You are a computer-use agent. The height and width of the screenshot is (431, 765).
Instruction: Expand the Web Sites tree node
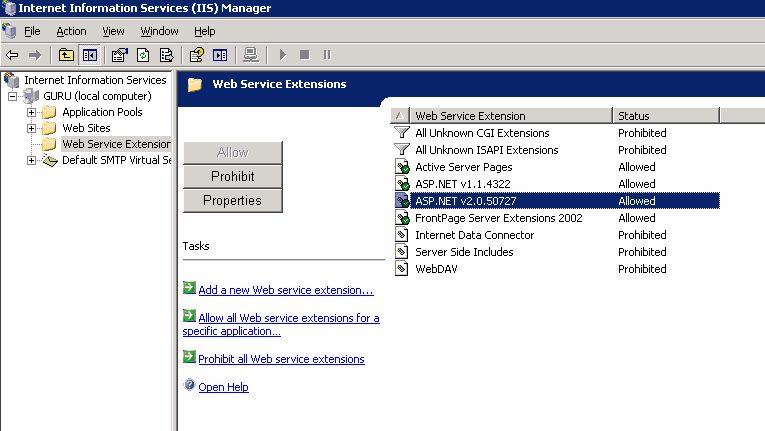pyautogui.click(x=31, y=129)
